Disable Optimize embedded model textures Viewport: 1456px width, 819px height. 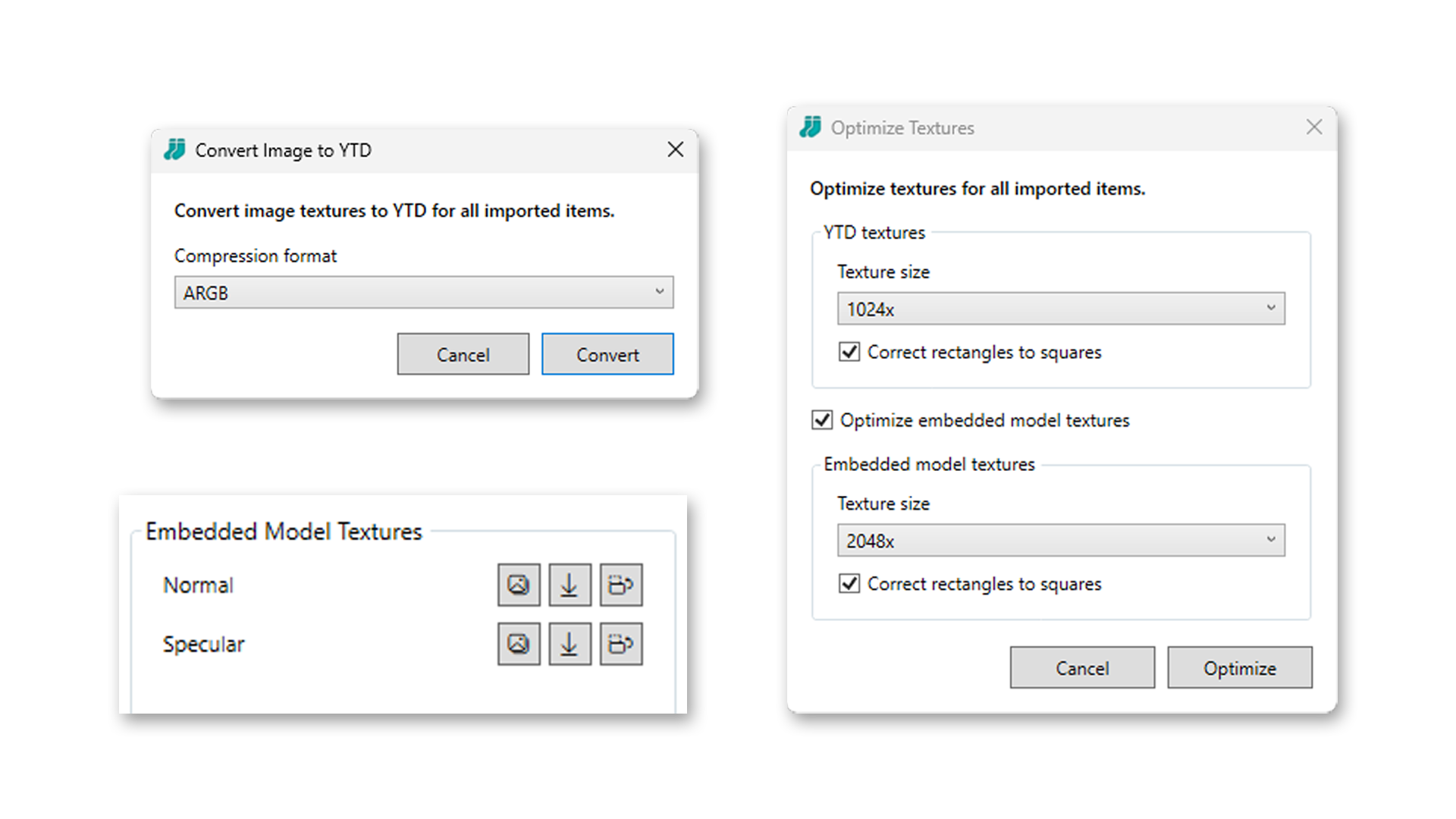(821, 420)
